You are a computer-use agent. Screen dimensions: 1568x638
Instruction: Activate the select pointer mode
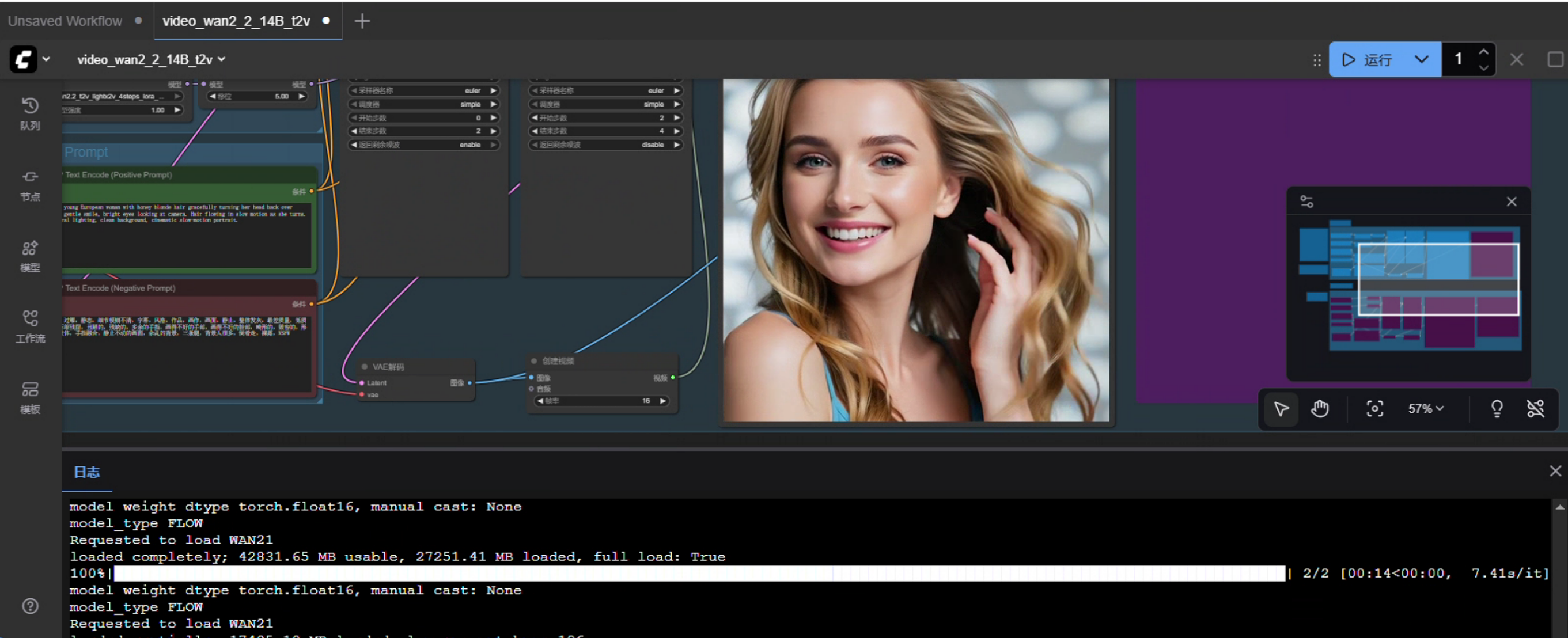[x=1281, y=409]
